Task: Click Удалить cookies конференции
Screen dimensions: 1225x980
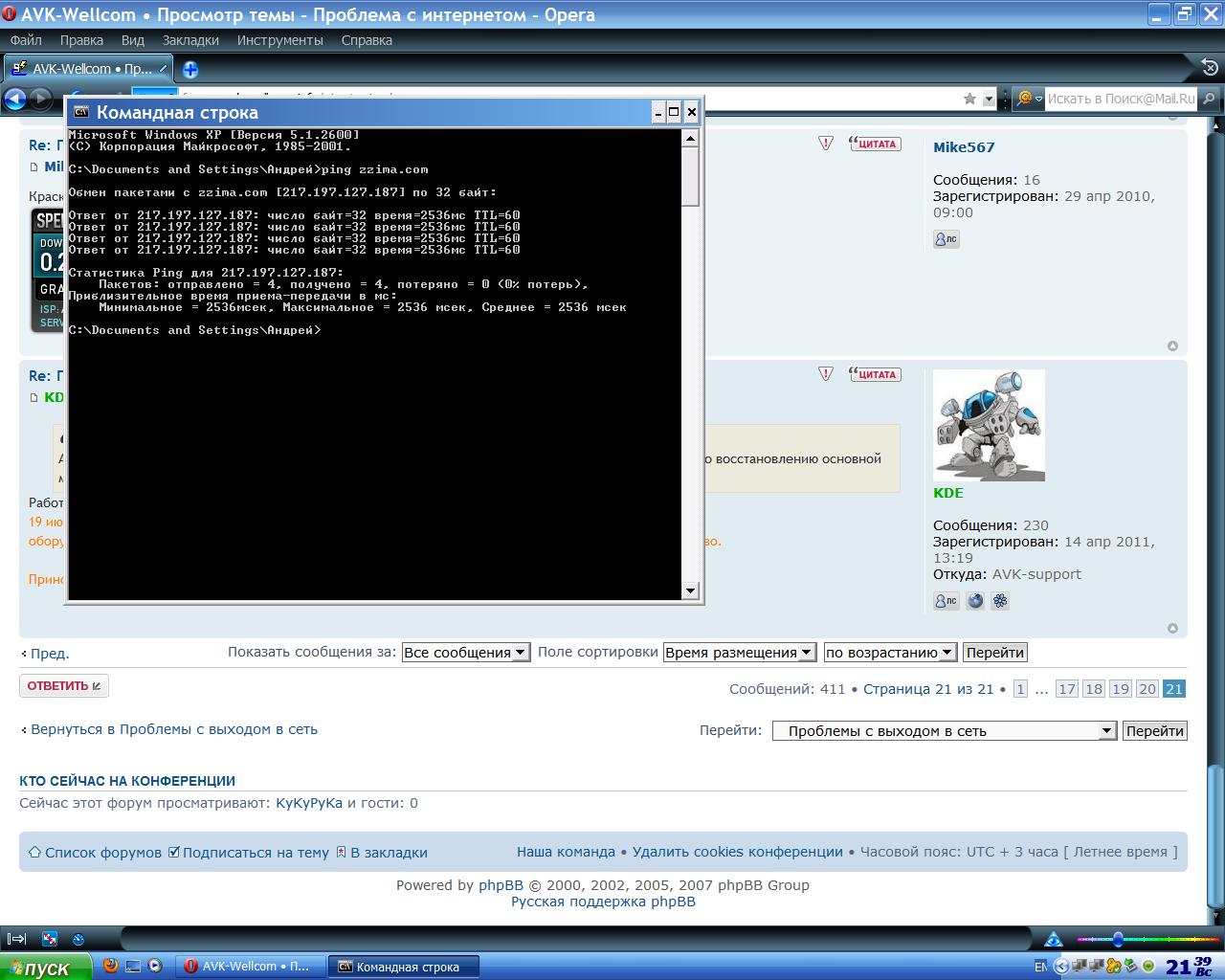Action: [x=737, y=852]
